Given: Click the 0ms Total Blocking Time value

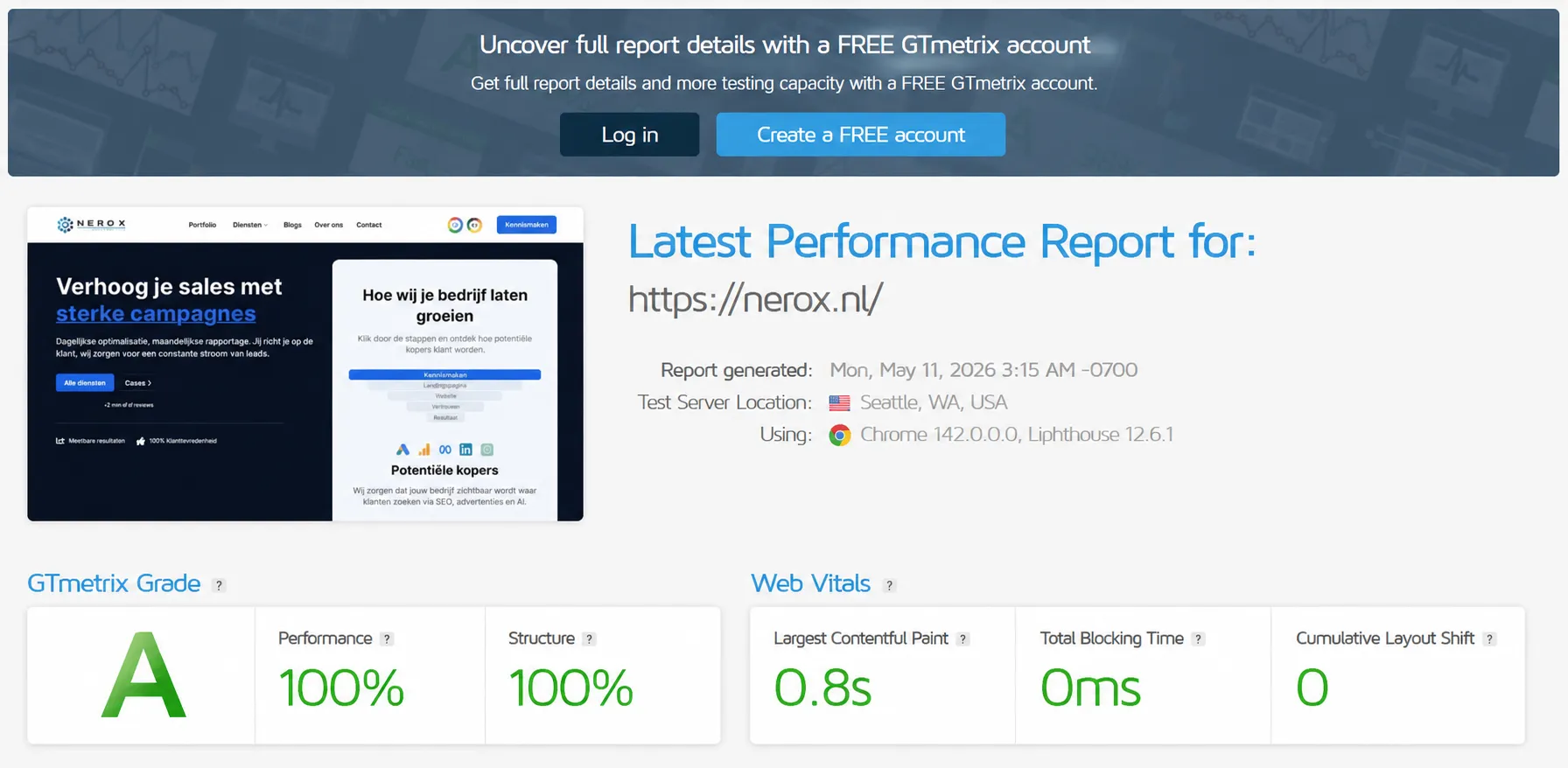Looking at the screenshot, I should (x=1090, y=688).
